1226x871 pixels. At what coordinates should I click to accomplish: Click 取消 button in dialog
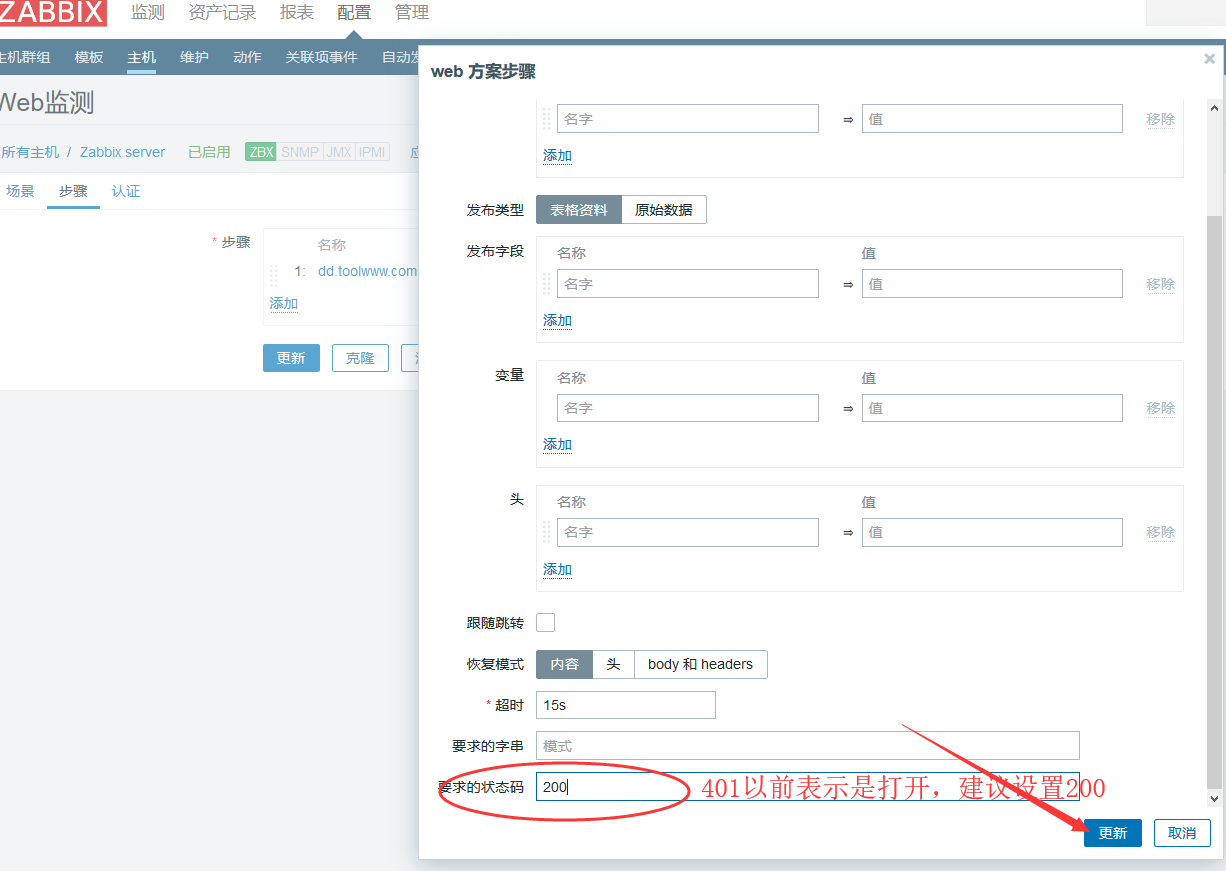tap(1182, 833)
